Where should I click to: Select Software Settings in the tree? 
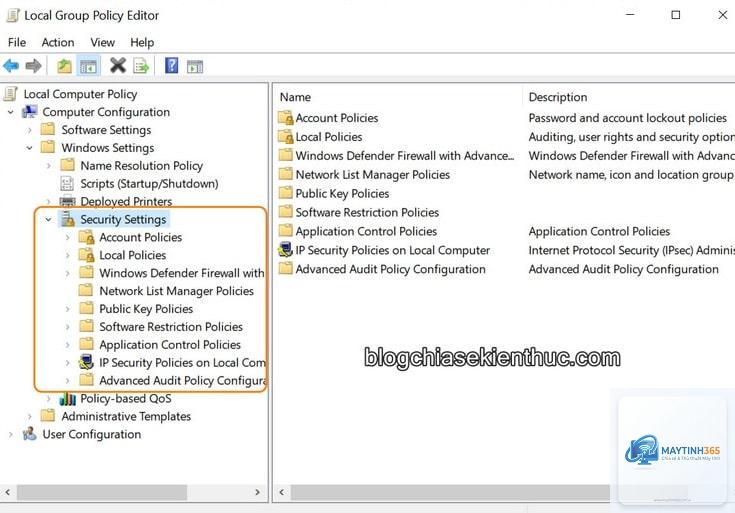click(106, 130)
